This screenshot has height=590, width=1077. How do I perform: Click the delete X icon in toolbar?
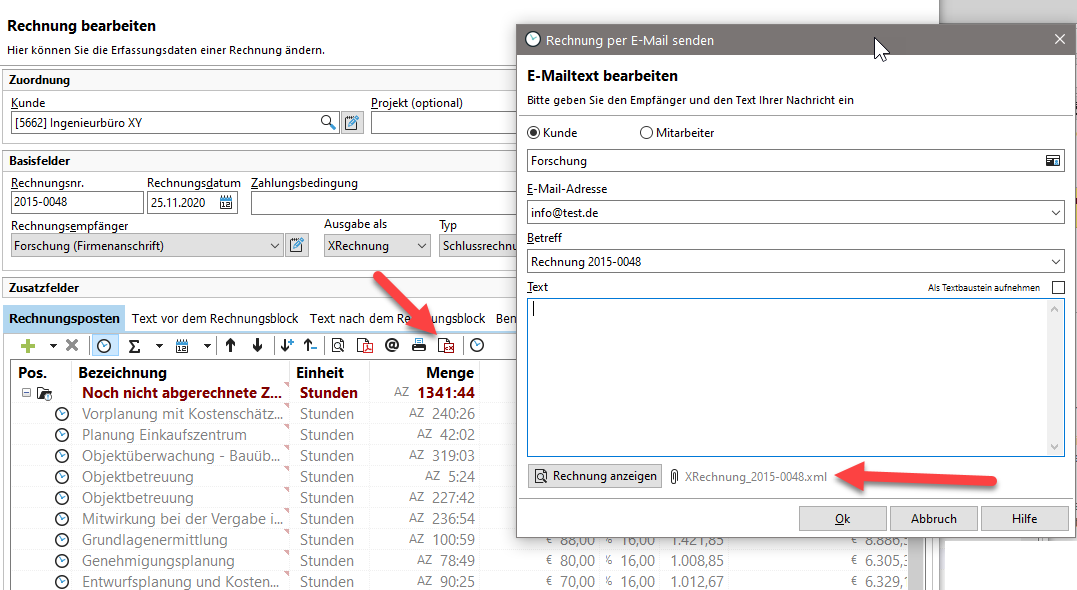coord(72,345)
